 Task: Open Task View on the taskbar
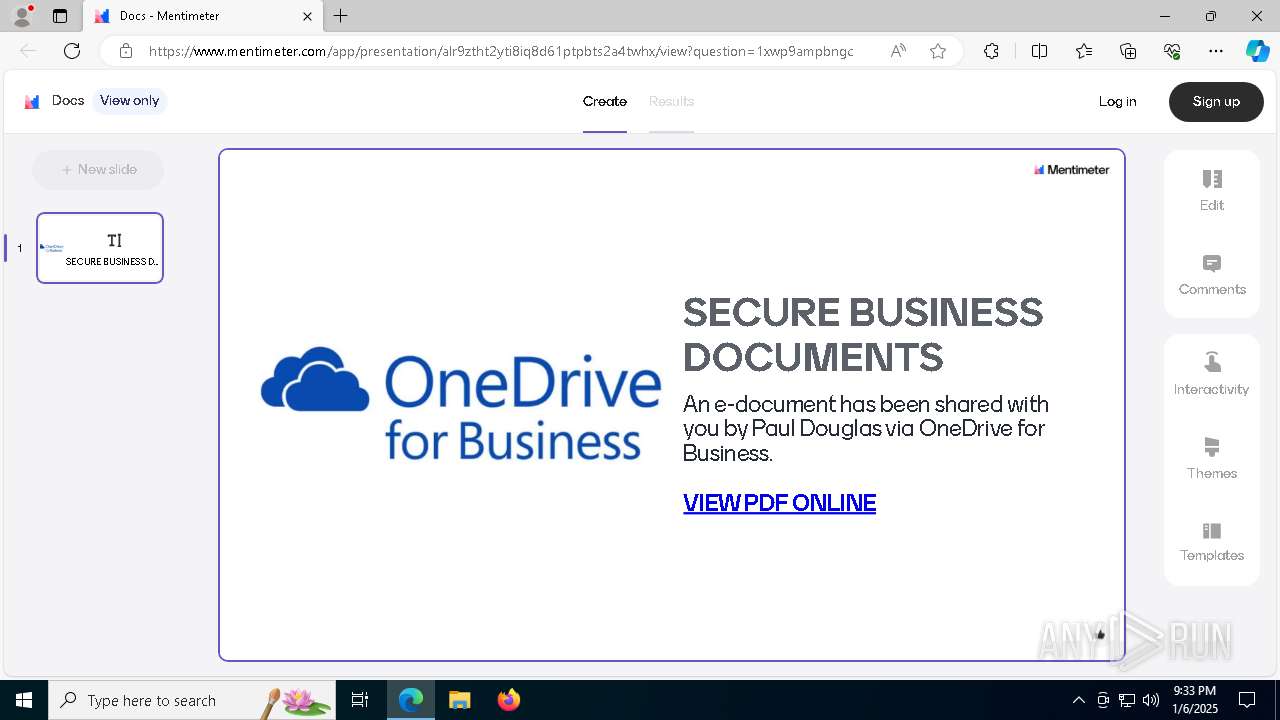click(x=360, y=700)
